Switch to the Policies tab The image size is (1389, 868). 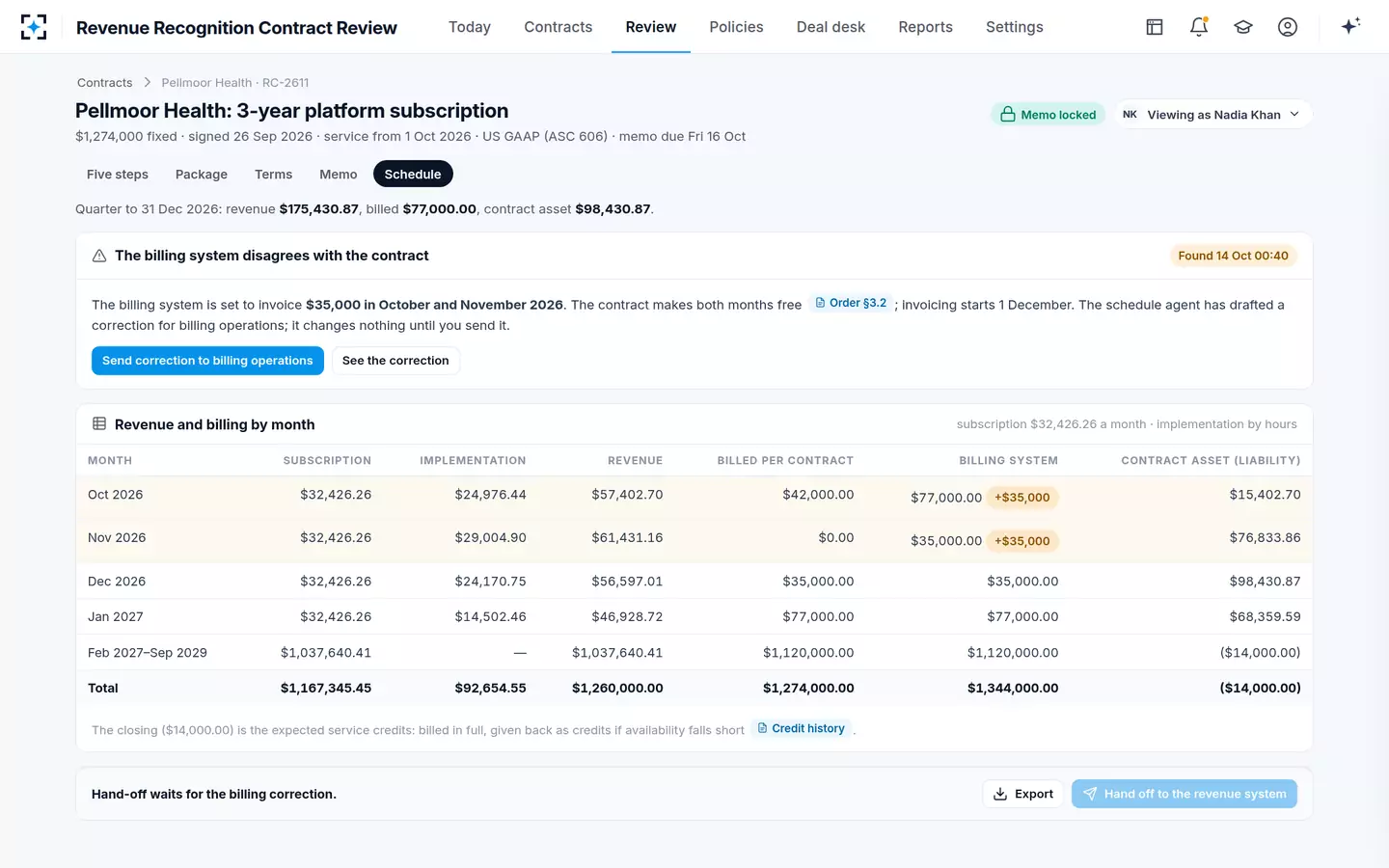click(x=736, y=27)
